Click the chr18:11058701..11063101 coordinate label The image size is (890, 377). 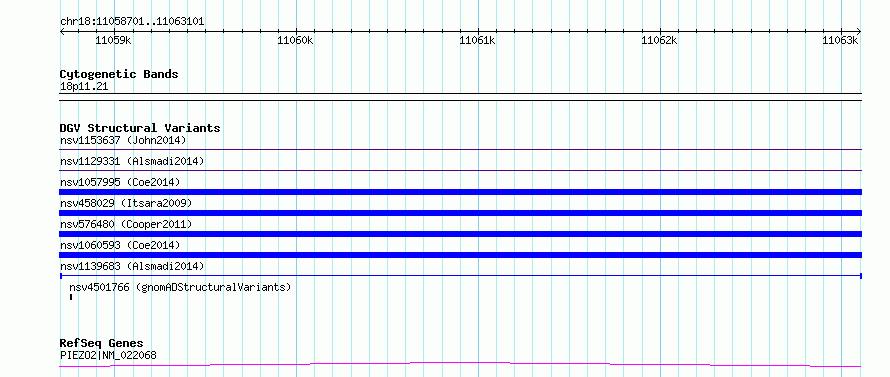coord(132,22)
